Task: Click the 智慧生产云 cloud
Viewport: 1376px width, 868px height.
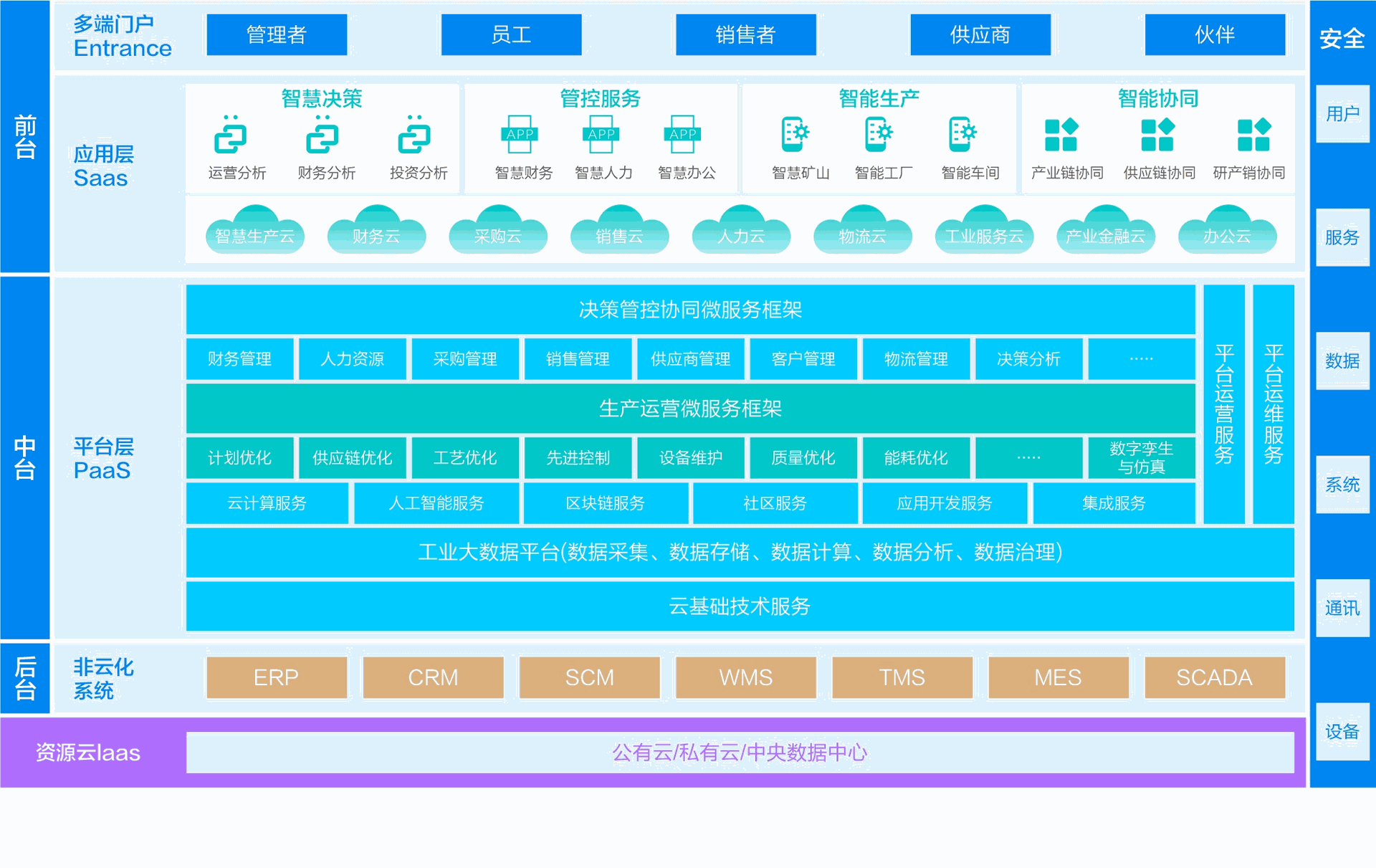Action: 255,229
